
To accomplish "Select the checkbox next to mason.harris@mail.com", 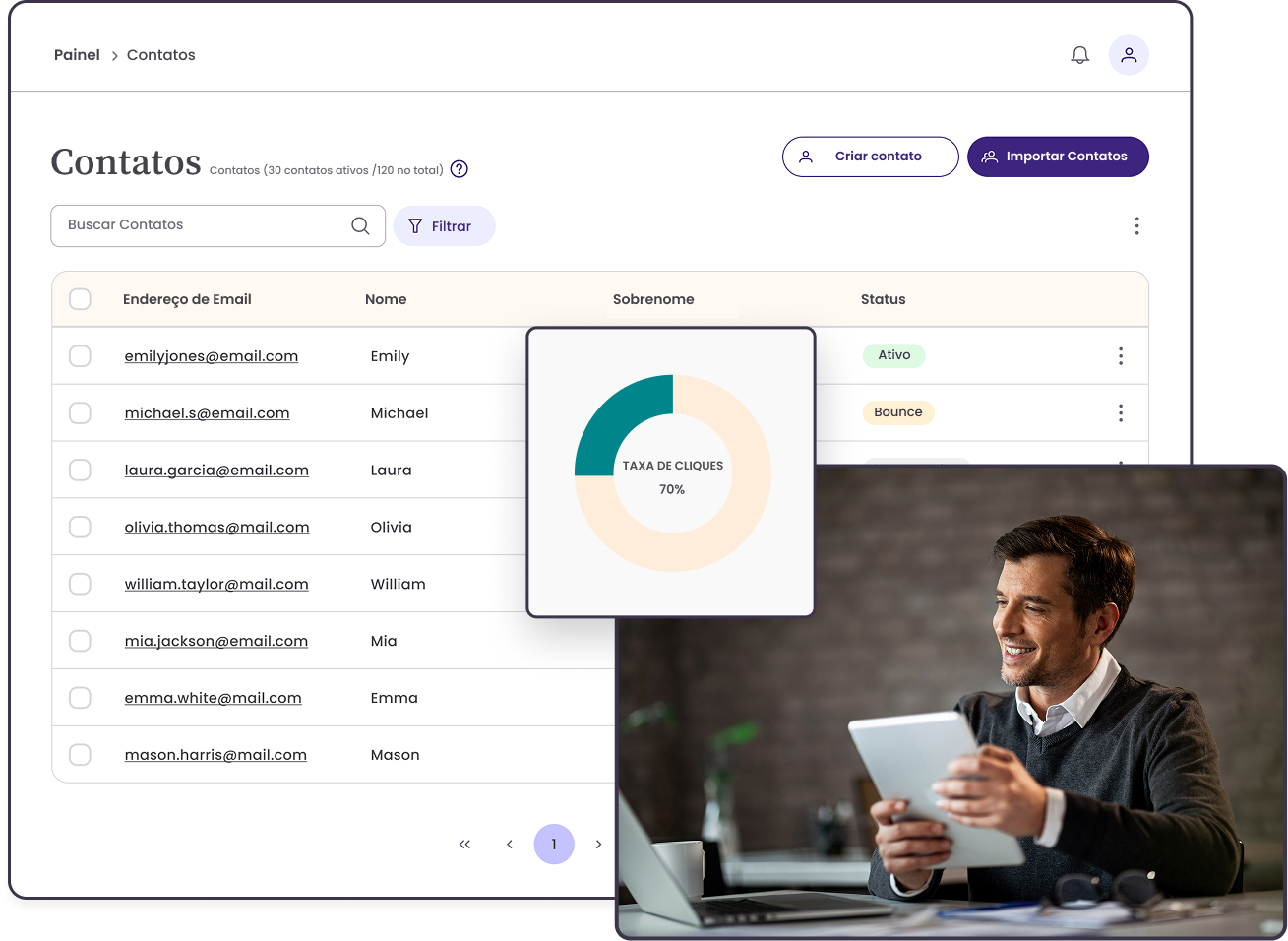I will tap(80, 754).
